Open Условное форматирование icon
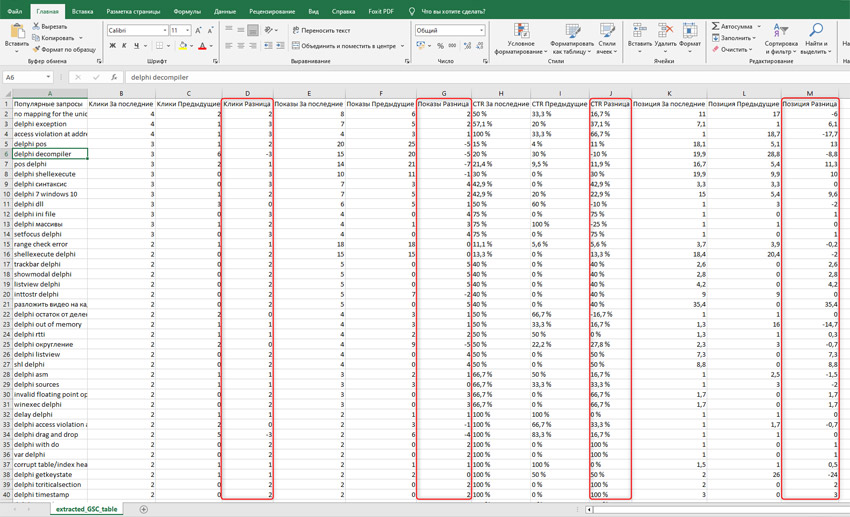Viewport: 850px width, 517px height. click(x=521, y=31)
